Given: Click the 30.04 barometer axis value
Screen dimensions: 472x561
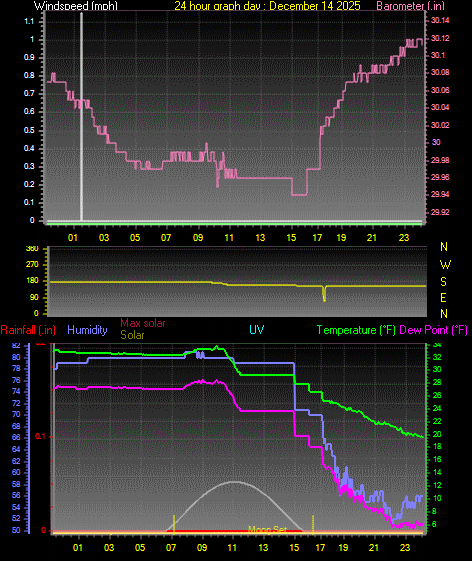Looking at the screenshot, I should point(440,107).
